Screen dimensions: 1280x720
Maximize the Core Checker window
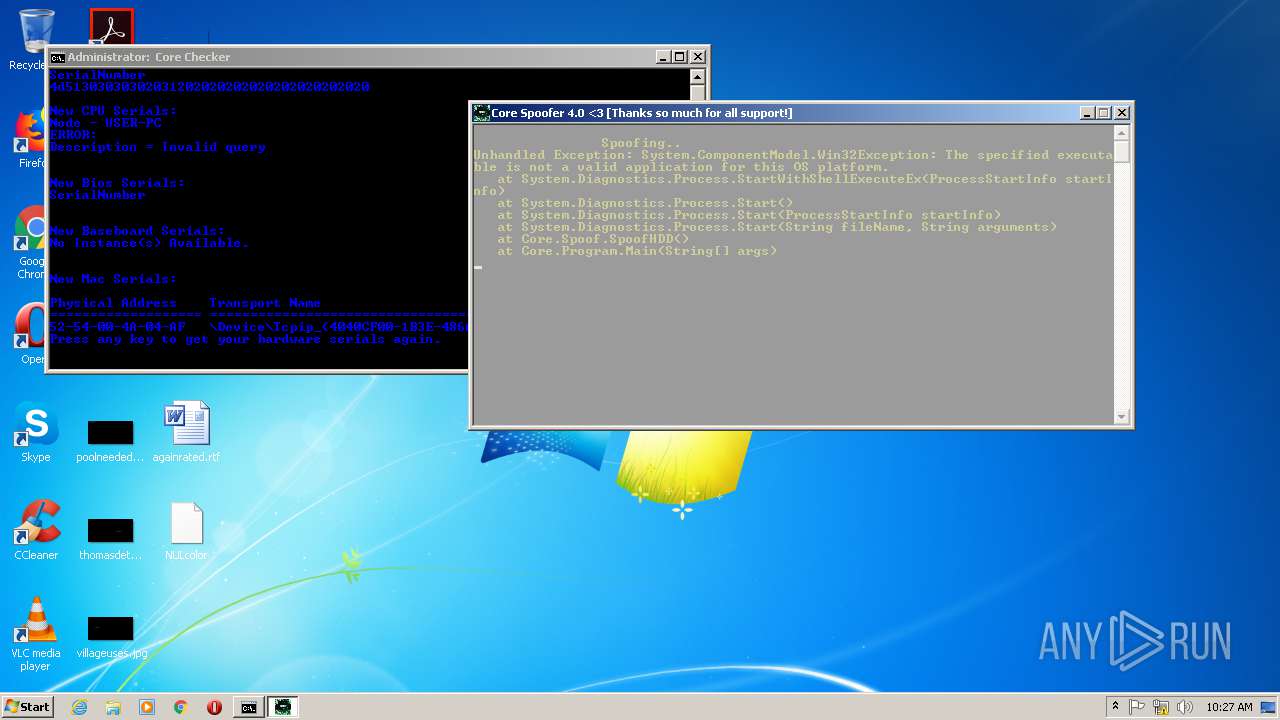679,57
